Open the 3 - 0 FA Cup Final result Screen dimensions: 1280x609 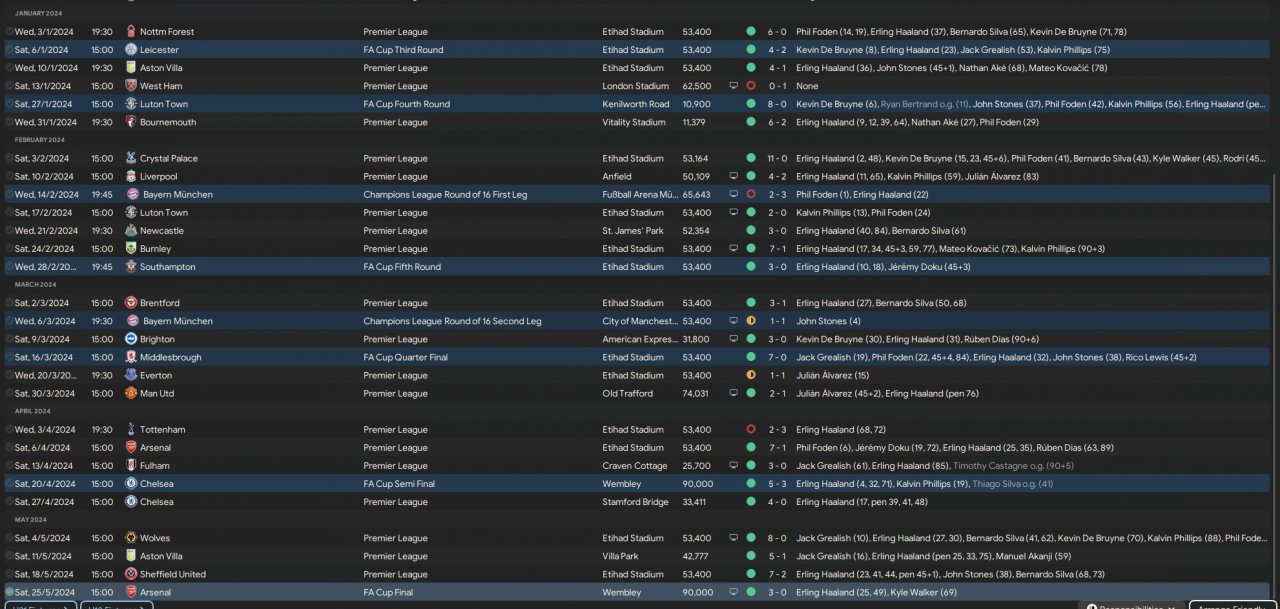pyautogui.click(x=777, y=592)
